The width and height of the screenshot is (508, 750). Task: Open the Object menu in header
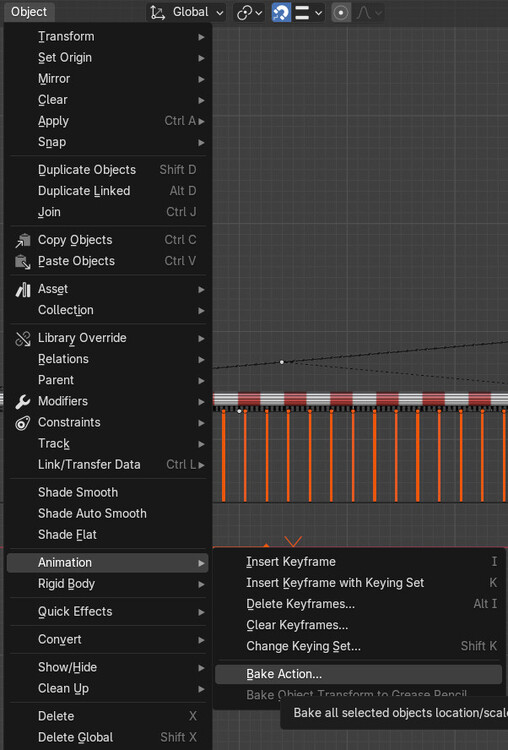click(x=29, y=11)
